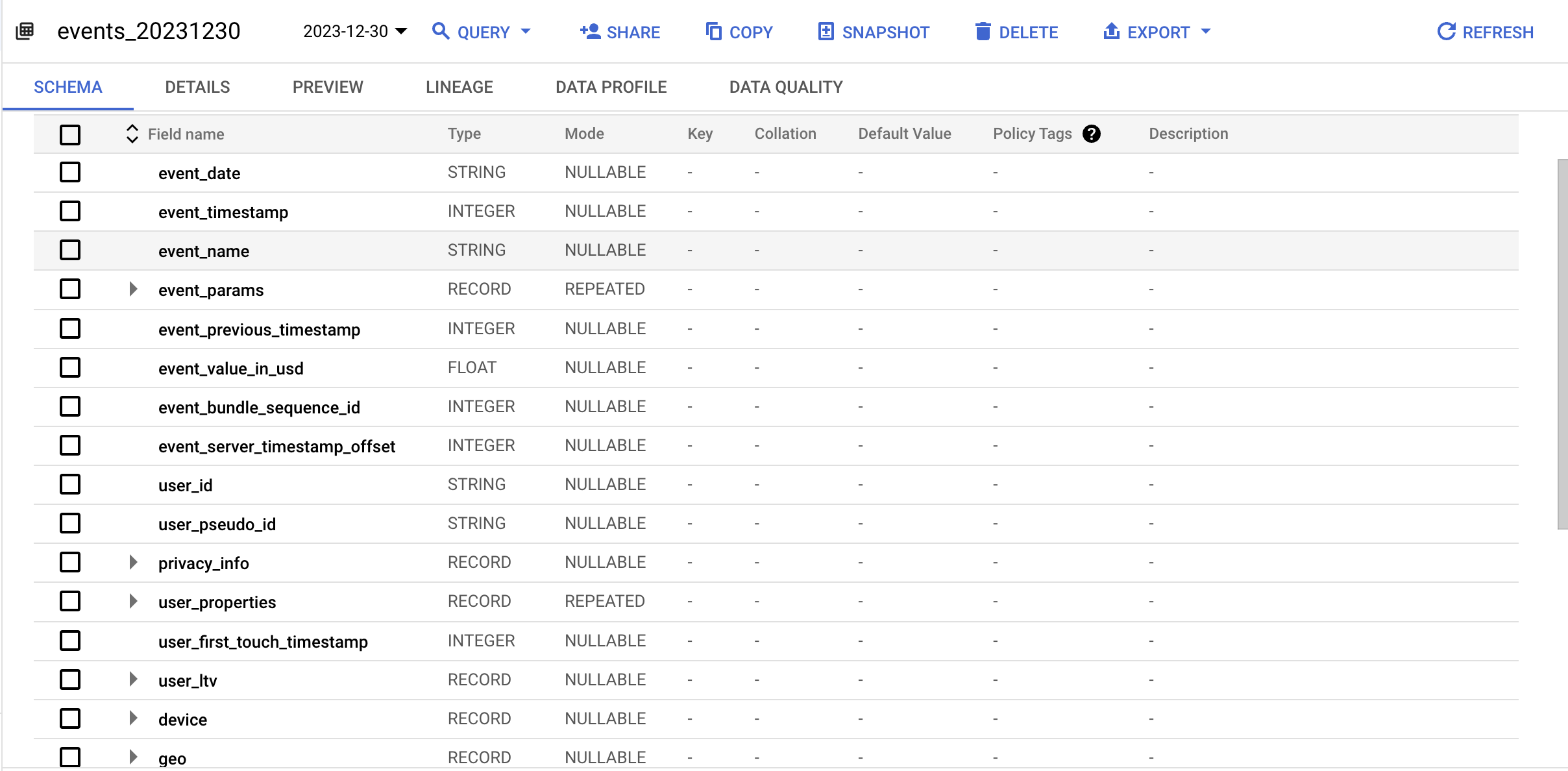This screenshot has height=771, width=1568.
Task: Click the Refresh circular arrow icon
Action: (x=1446, y=31)
